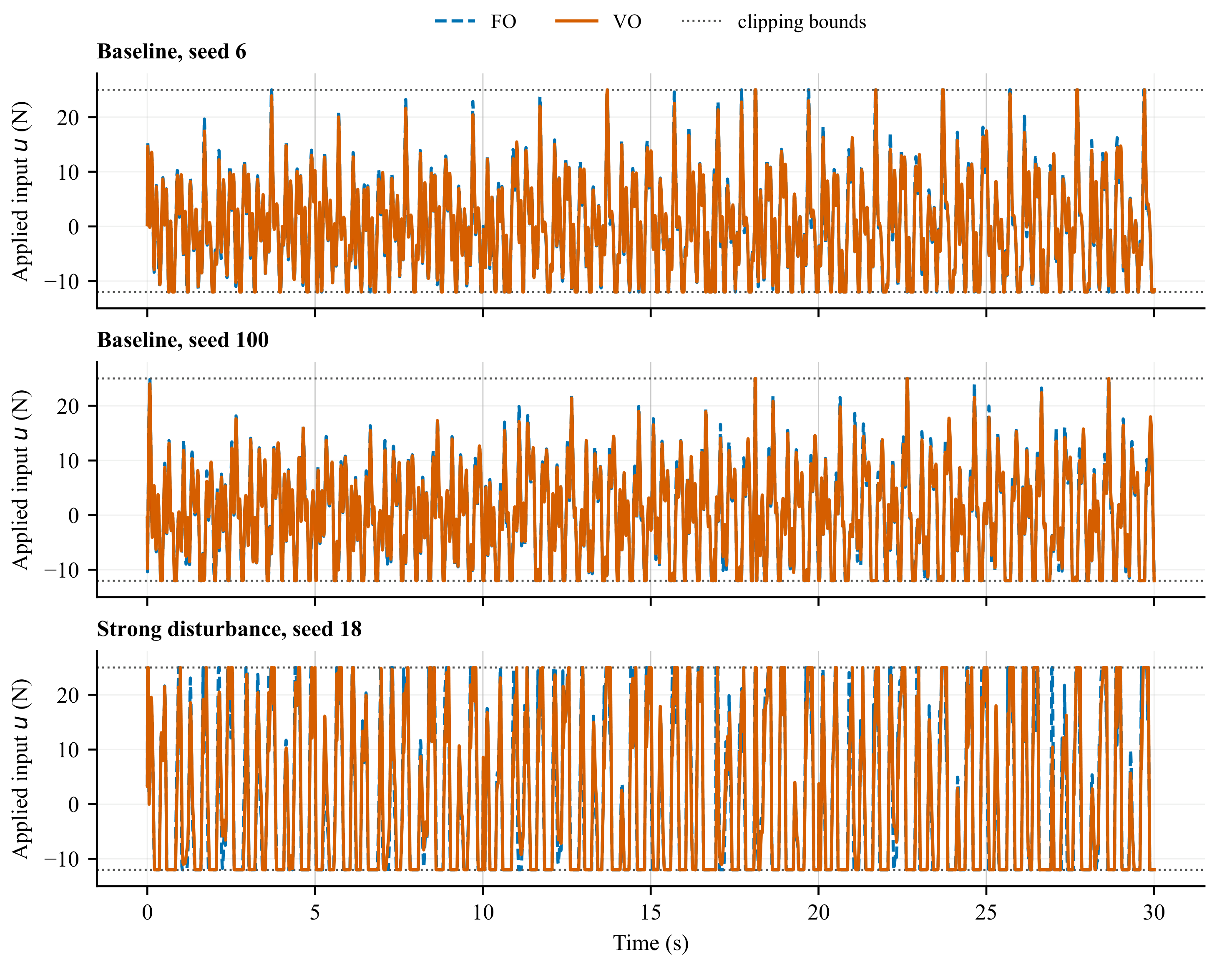Click the x-axis tick label 25
This screenshot has width=1232, height=970.
pyautogui.click(x=986, y=912)
